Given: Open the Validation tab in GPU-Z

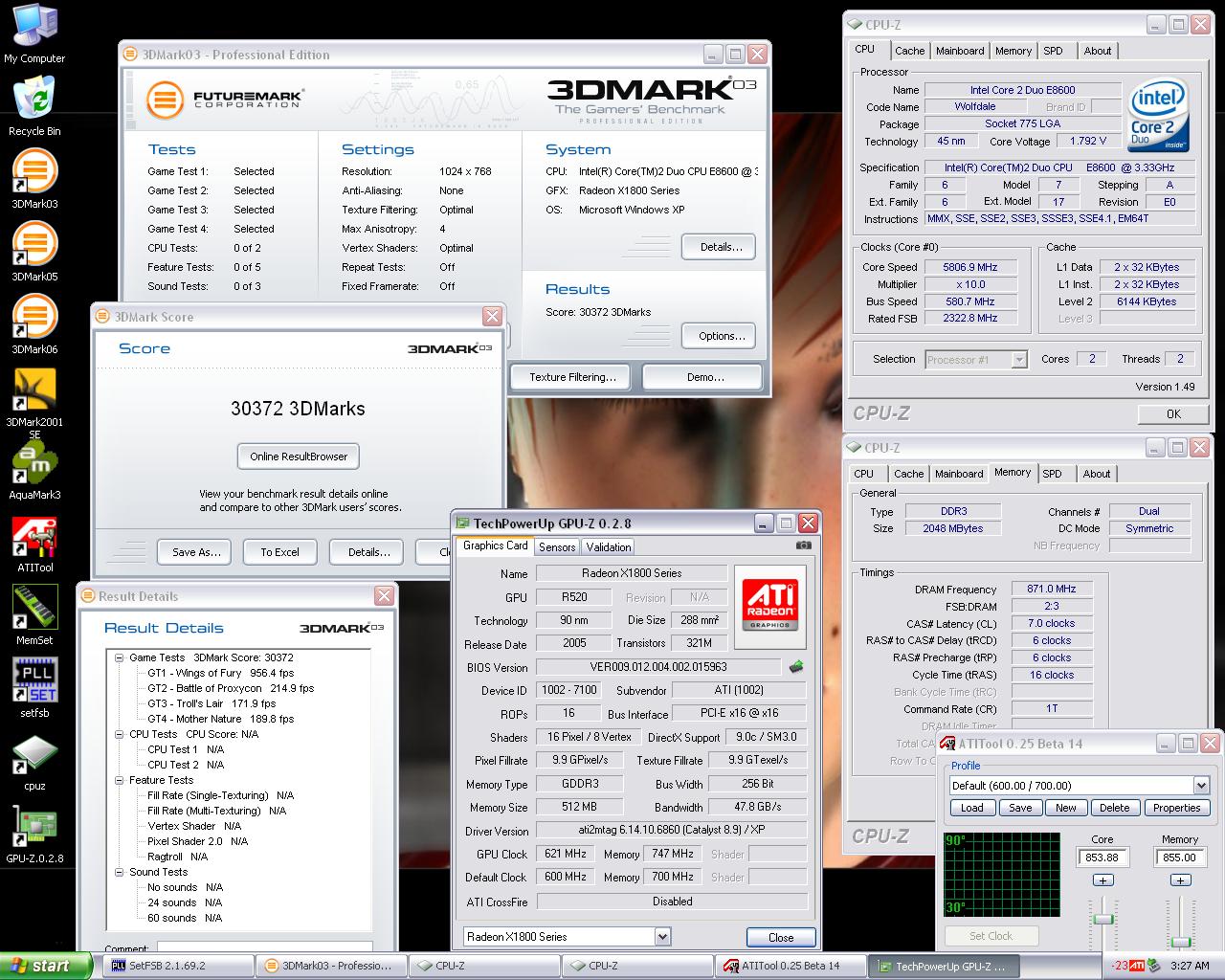Looking at the screenshot, I should (609, 546).
